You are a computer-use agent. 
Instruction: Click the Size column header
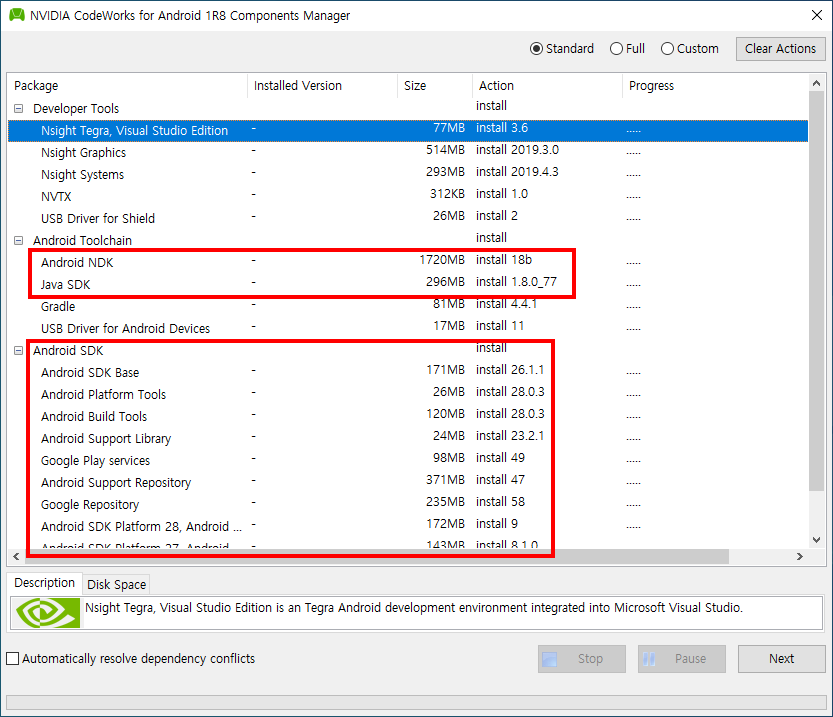[x=435, y=86]
